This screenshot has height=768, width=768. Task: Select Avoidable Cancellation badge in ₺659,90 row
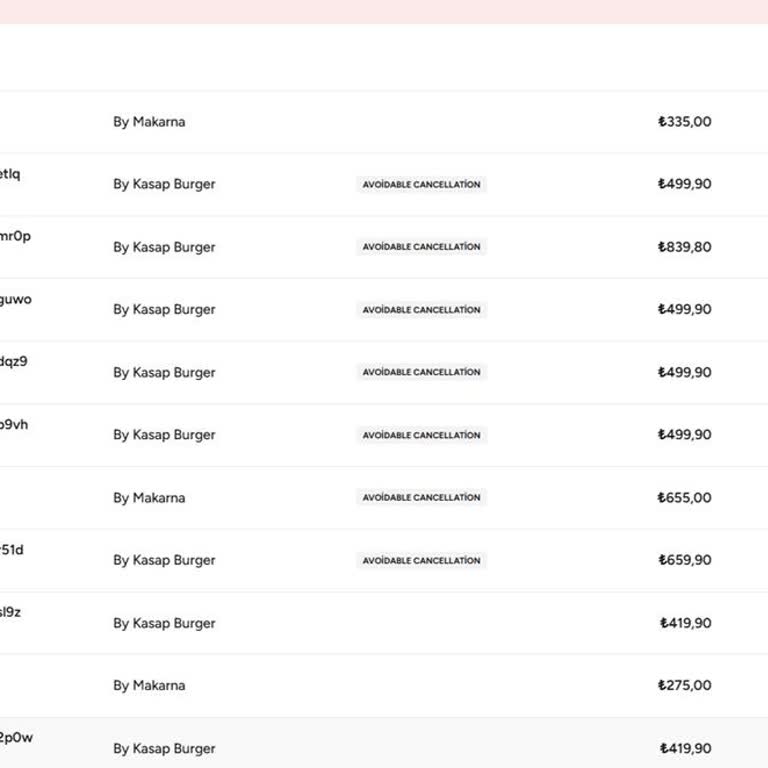coord(421,560)
